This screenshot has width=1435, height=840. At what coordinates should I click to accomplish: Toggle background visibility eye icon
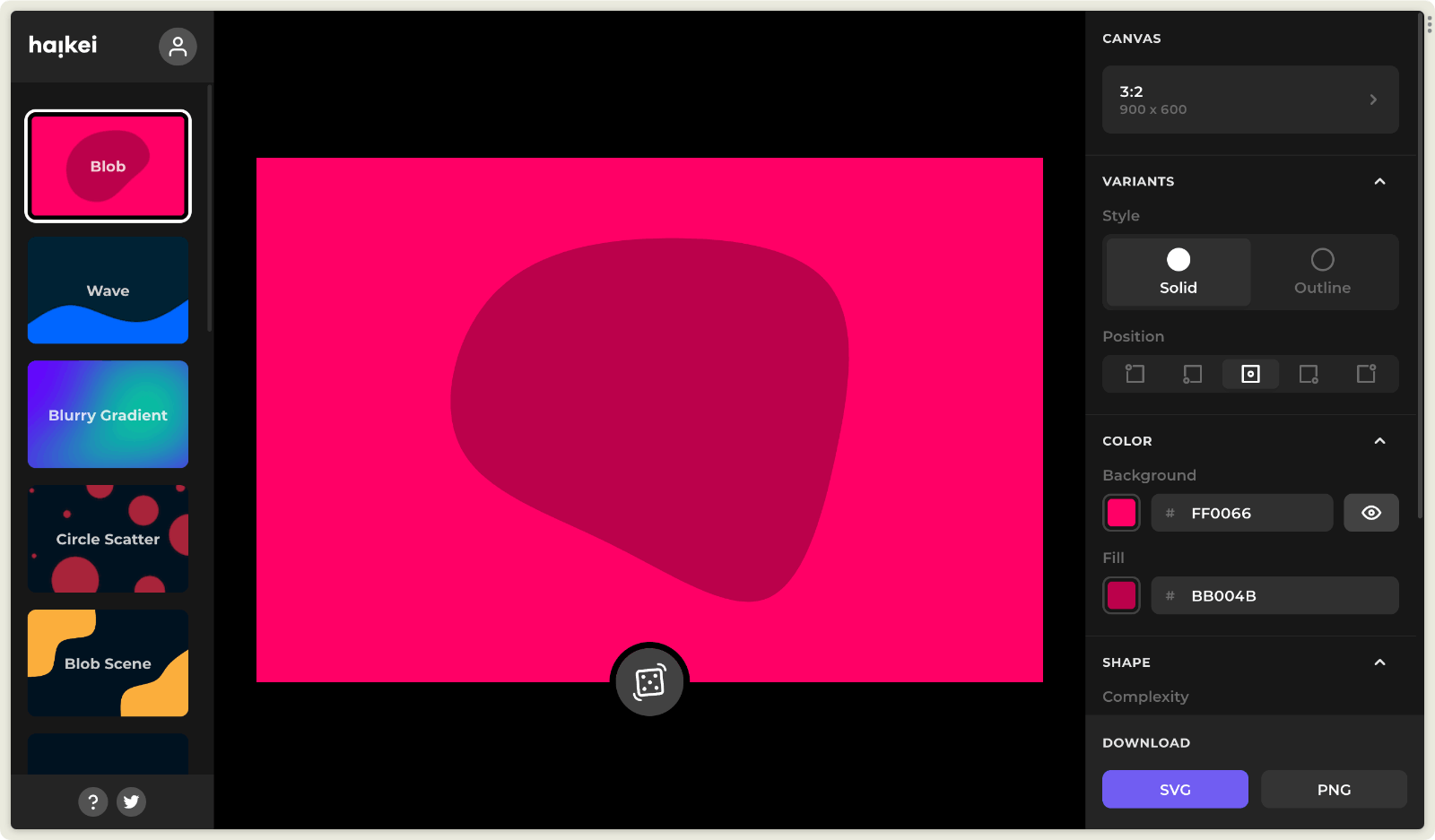click(x=1370, y=513)
